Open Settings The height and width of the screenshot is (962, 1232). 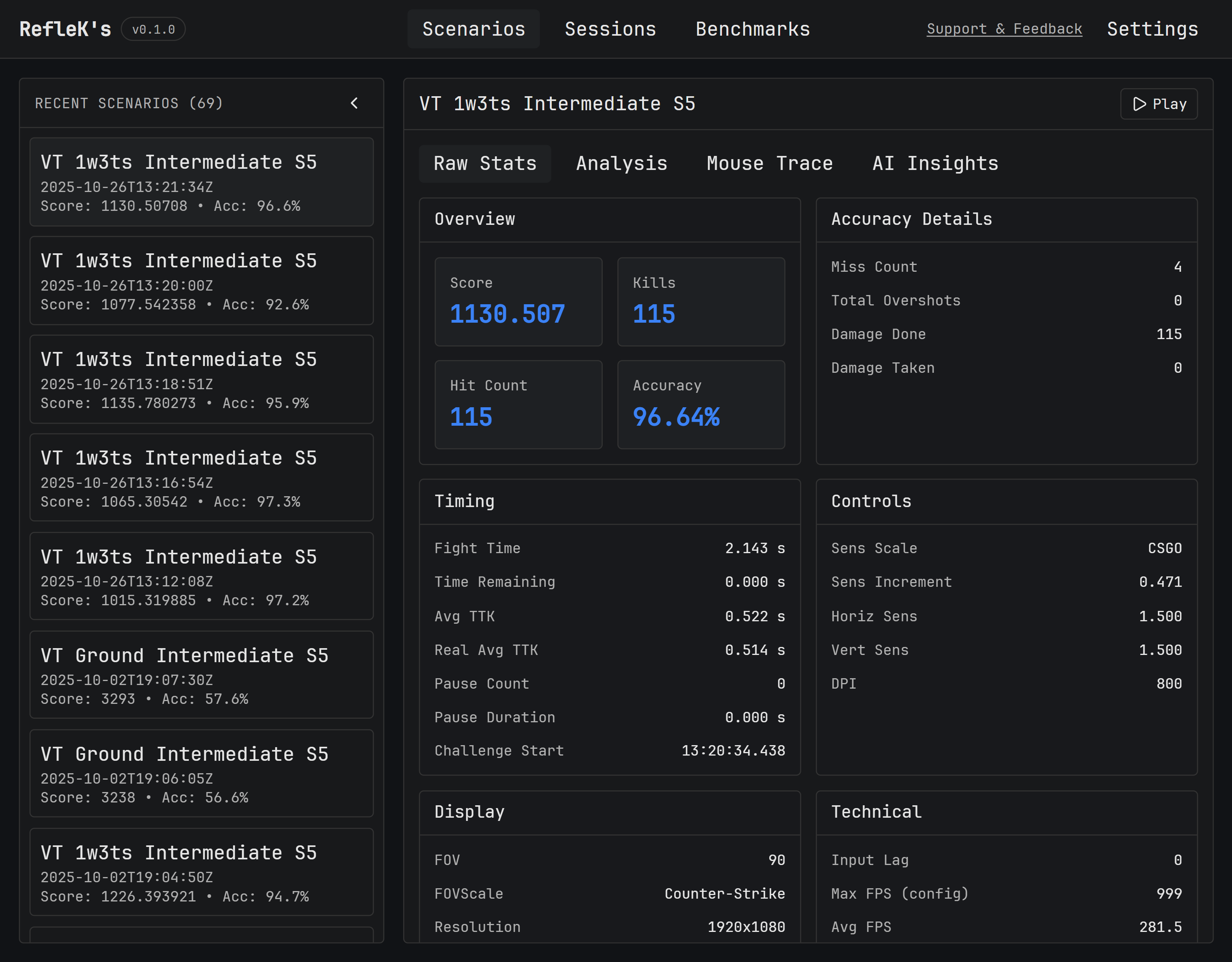(x=1152, y=29)
